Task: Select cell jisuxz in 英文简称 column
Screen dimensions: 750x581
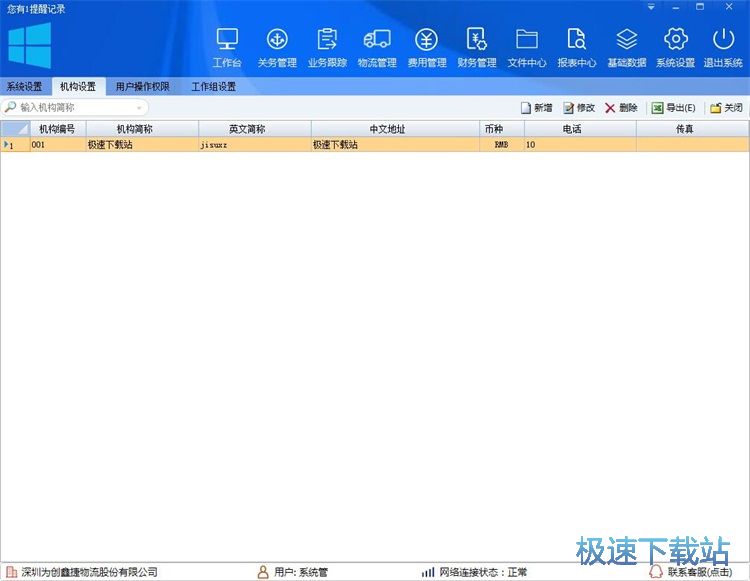Action: pyautogui.click(x=254, y=144)
